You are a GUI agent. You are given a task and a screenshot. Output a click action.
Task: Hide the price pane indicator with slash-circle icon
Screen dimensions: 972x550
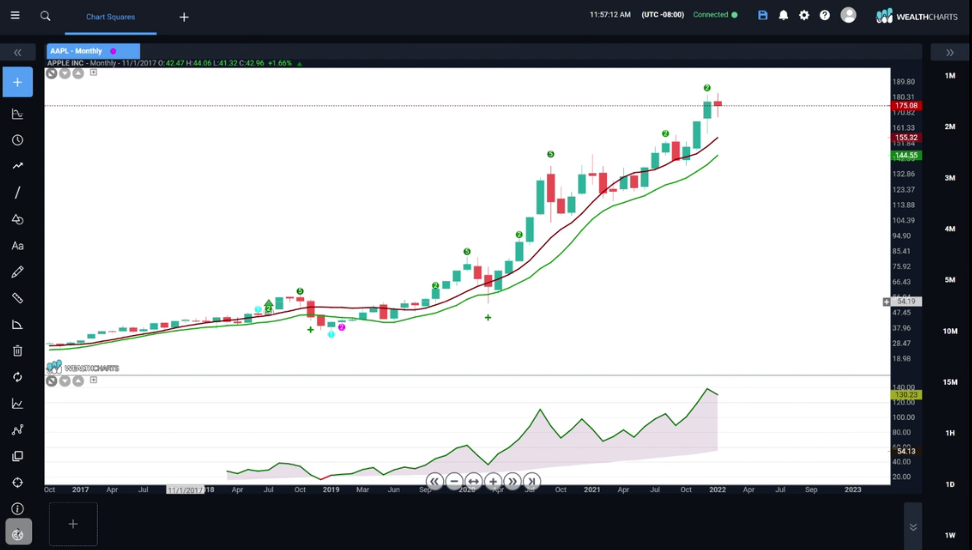(51, 73)
